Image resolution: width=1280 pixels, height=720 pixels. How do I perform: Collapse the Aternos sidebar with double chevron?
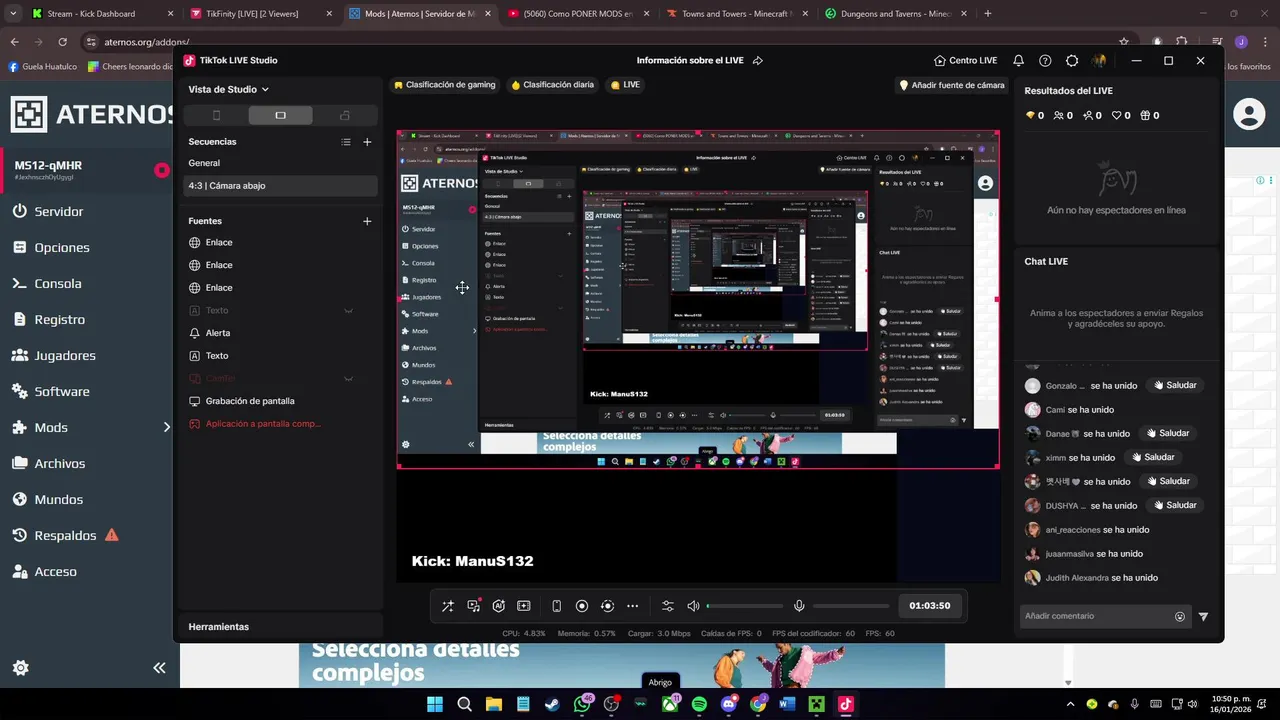[159, 668]
